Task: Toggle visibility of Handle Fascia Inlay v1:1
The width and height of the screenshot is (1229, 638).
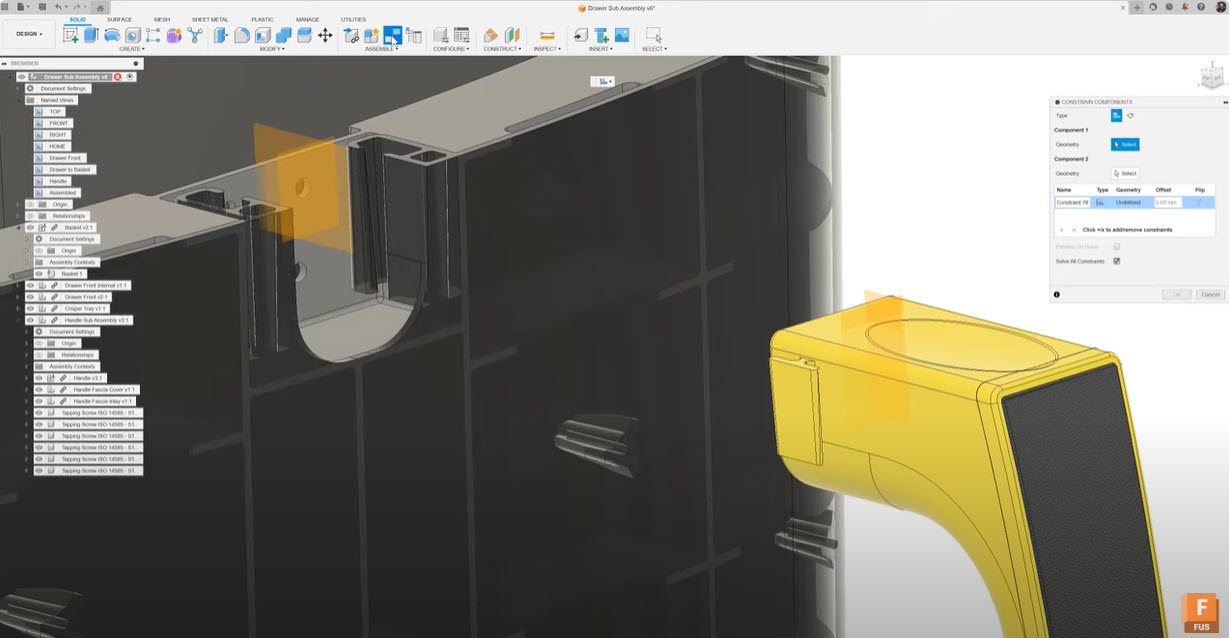Action: [x=39, y=401]
